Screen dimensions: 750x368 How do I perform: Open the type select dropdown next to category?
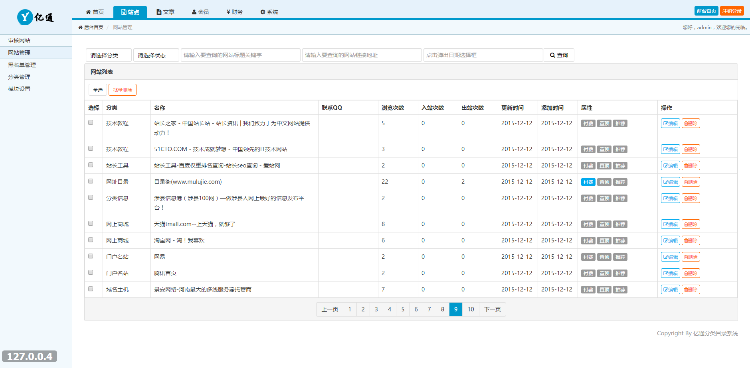pos(156,55)
